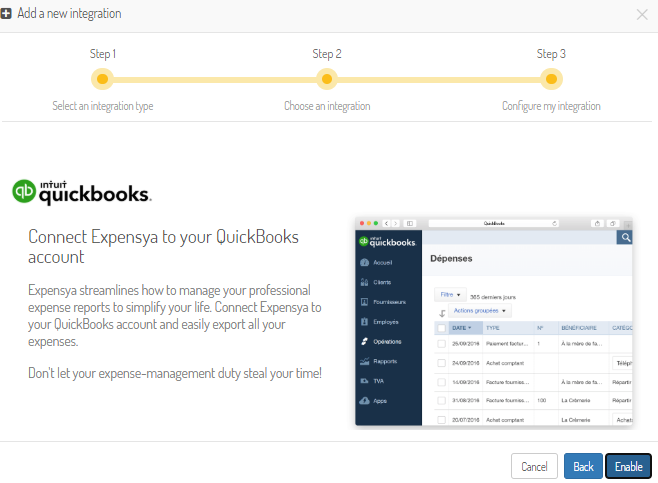Viewport: 658px width, 483px height.
Task: Click the 'Step 1' label
Action: [x=103, y=54]
